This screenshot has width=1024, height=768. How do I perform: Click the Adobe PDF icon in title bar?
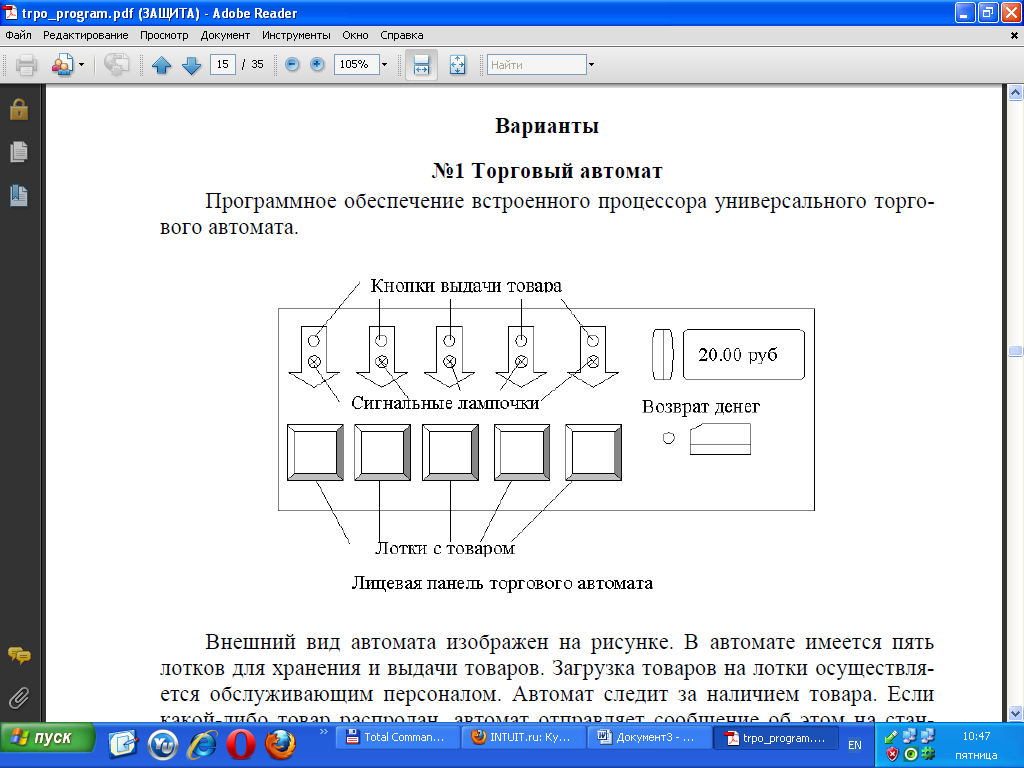click(10, 12)
